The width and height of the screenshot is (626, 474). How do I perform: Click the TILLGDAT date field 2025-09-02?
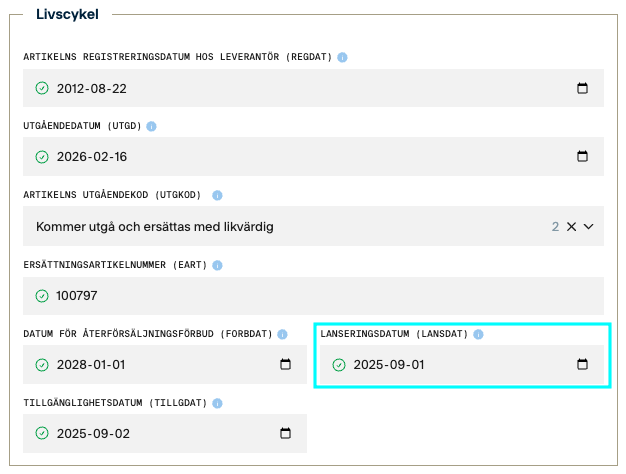tap(150, 434)
